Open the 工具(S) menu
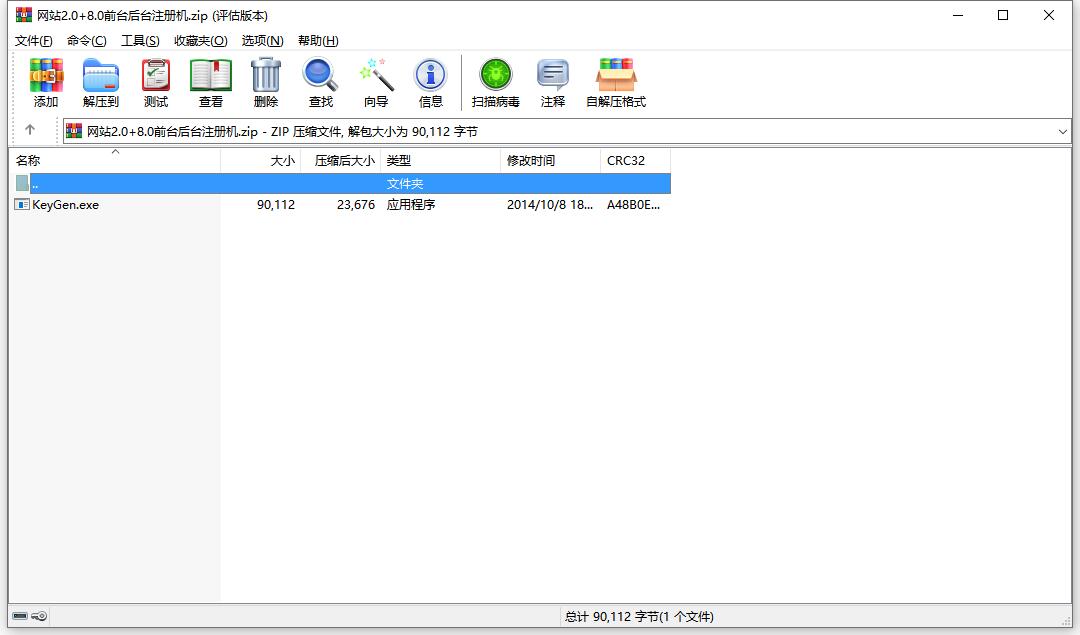The width and height of the screenshot is (1080, 635). (140, 40)
